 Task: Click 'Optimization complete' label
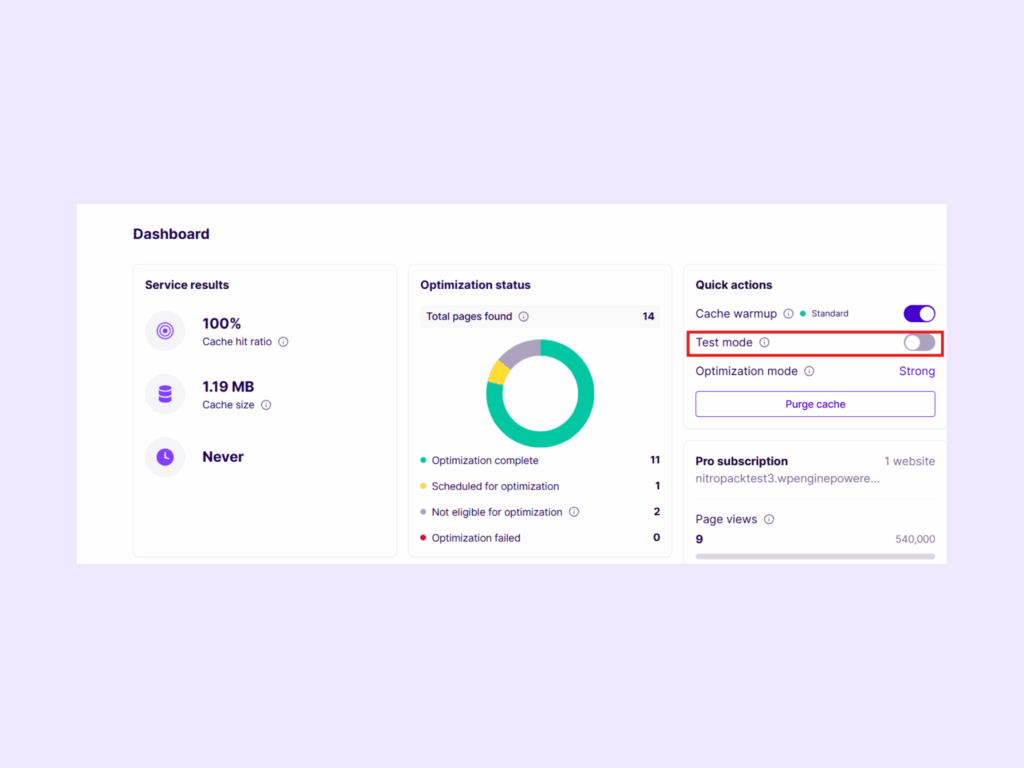(485, 460)
